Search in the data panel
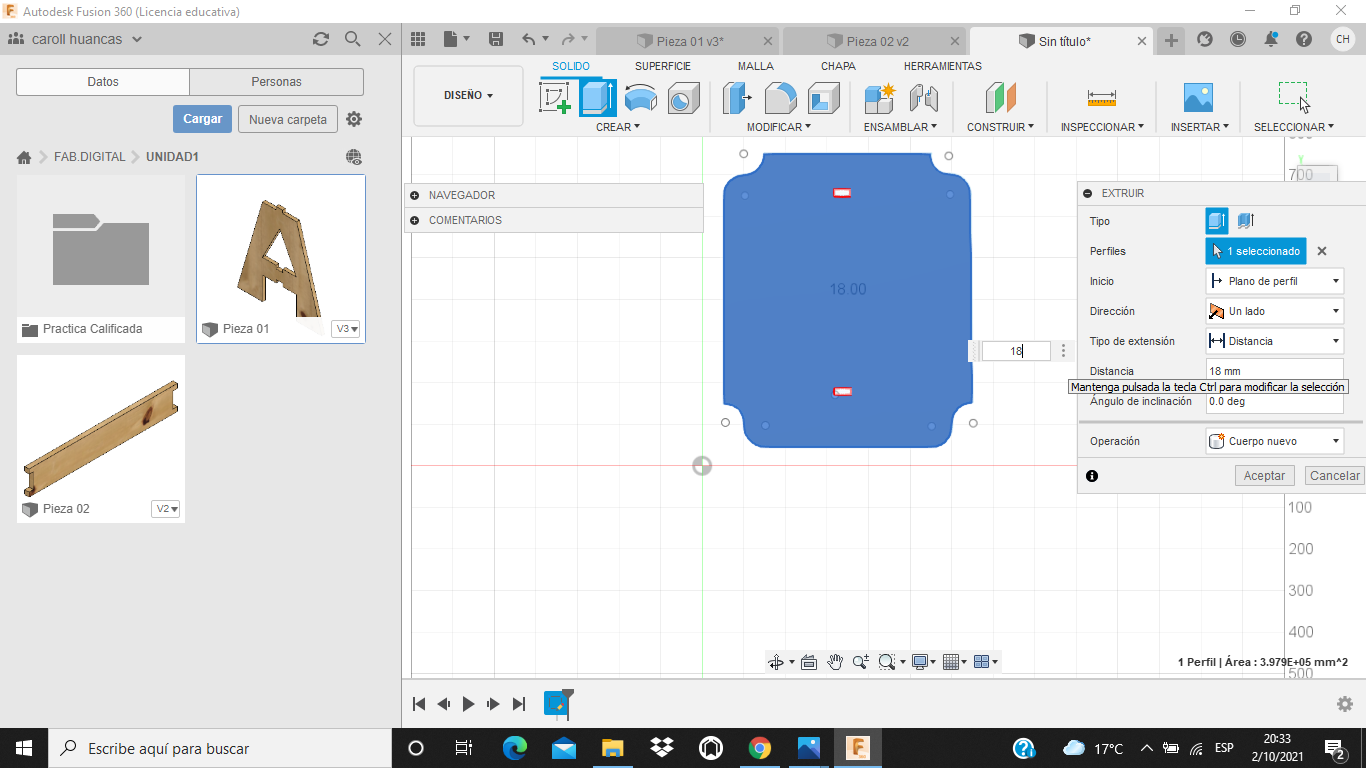Image resolution: width=1366 pixels, height=768 pixels. tap(352, 39)
